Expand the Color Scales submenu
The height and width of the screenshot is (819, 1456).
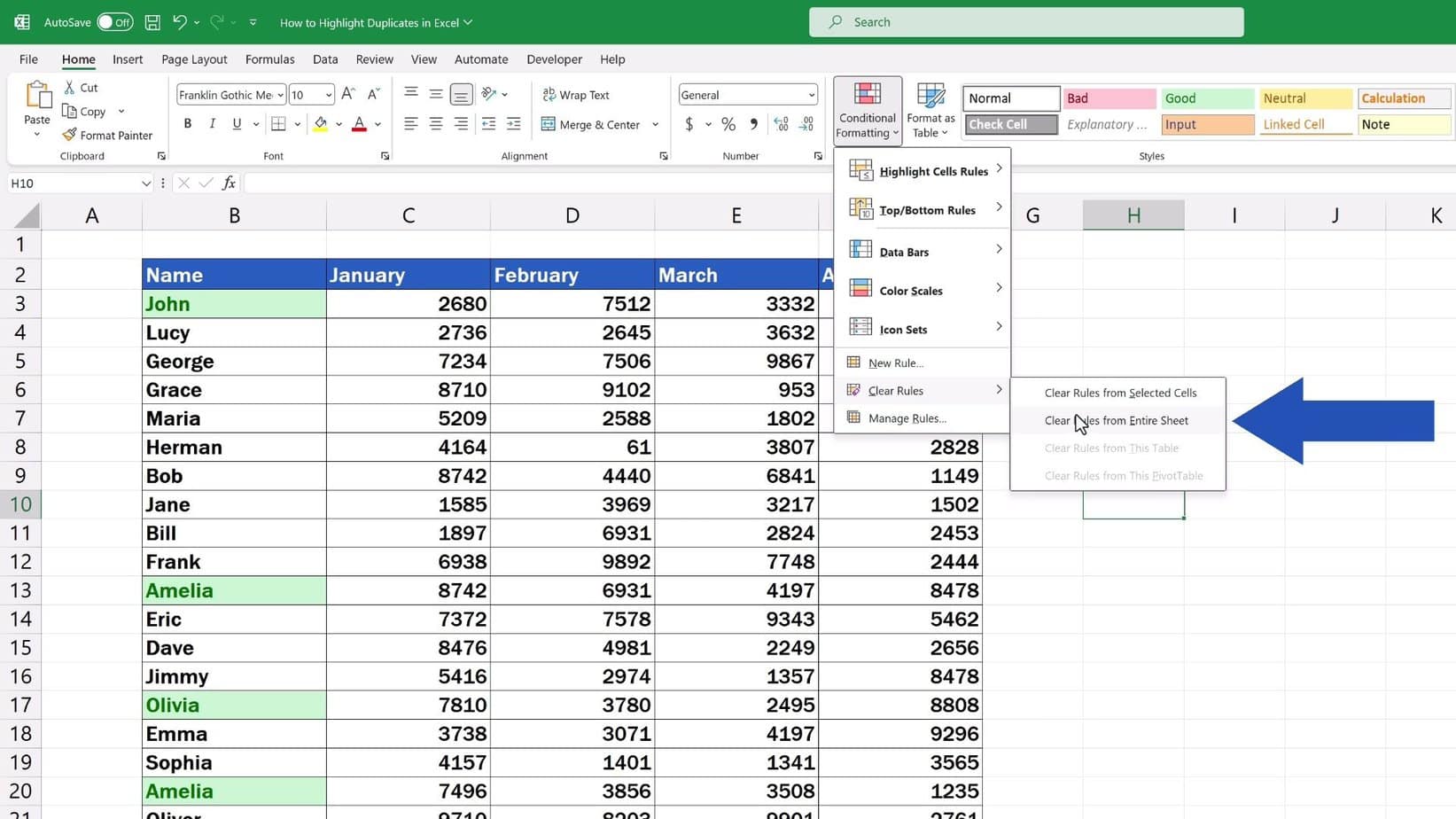(910, 290)
